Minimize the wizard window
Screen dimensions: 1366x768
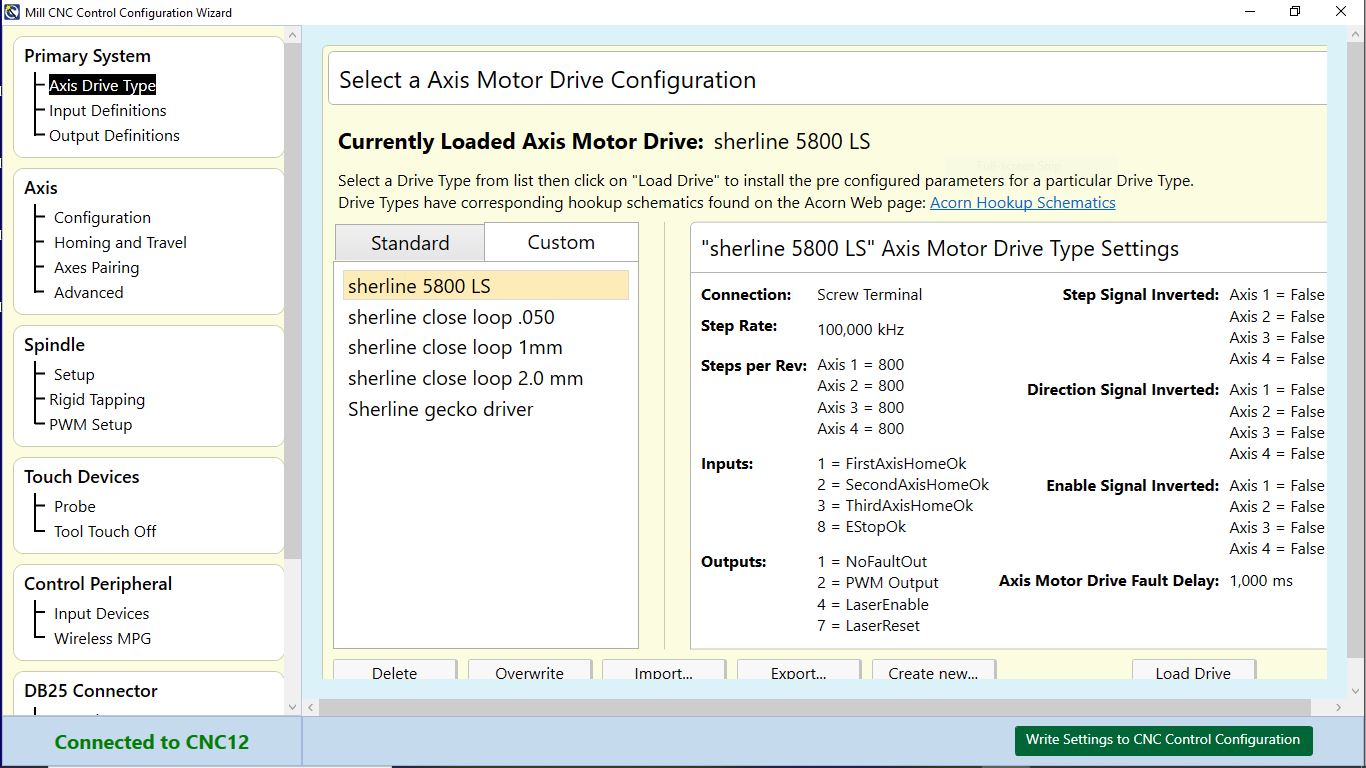click(1249, 12)
